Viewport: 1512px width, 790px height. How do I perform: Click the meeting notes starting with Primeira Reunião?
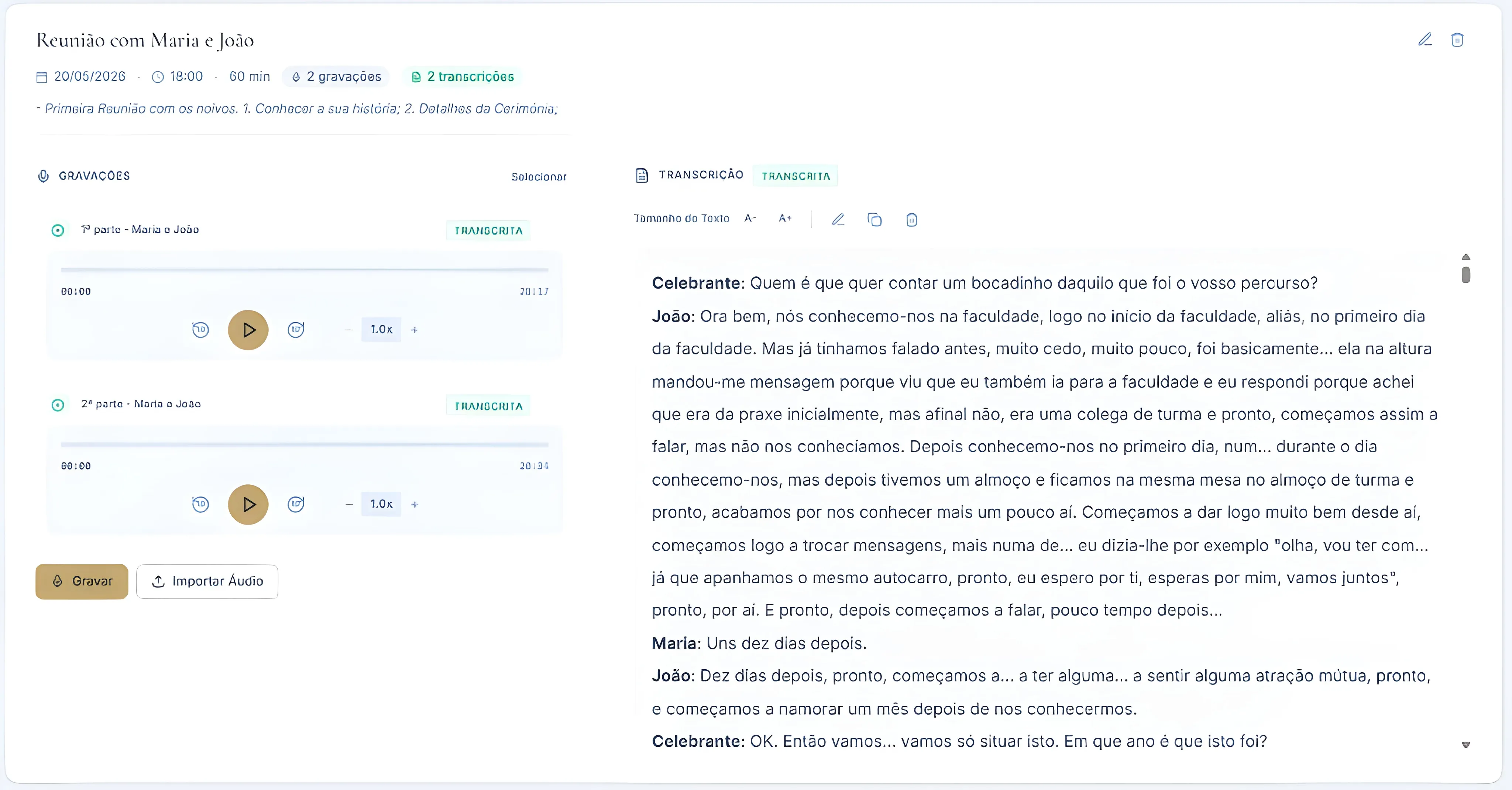297,109
